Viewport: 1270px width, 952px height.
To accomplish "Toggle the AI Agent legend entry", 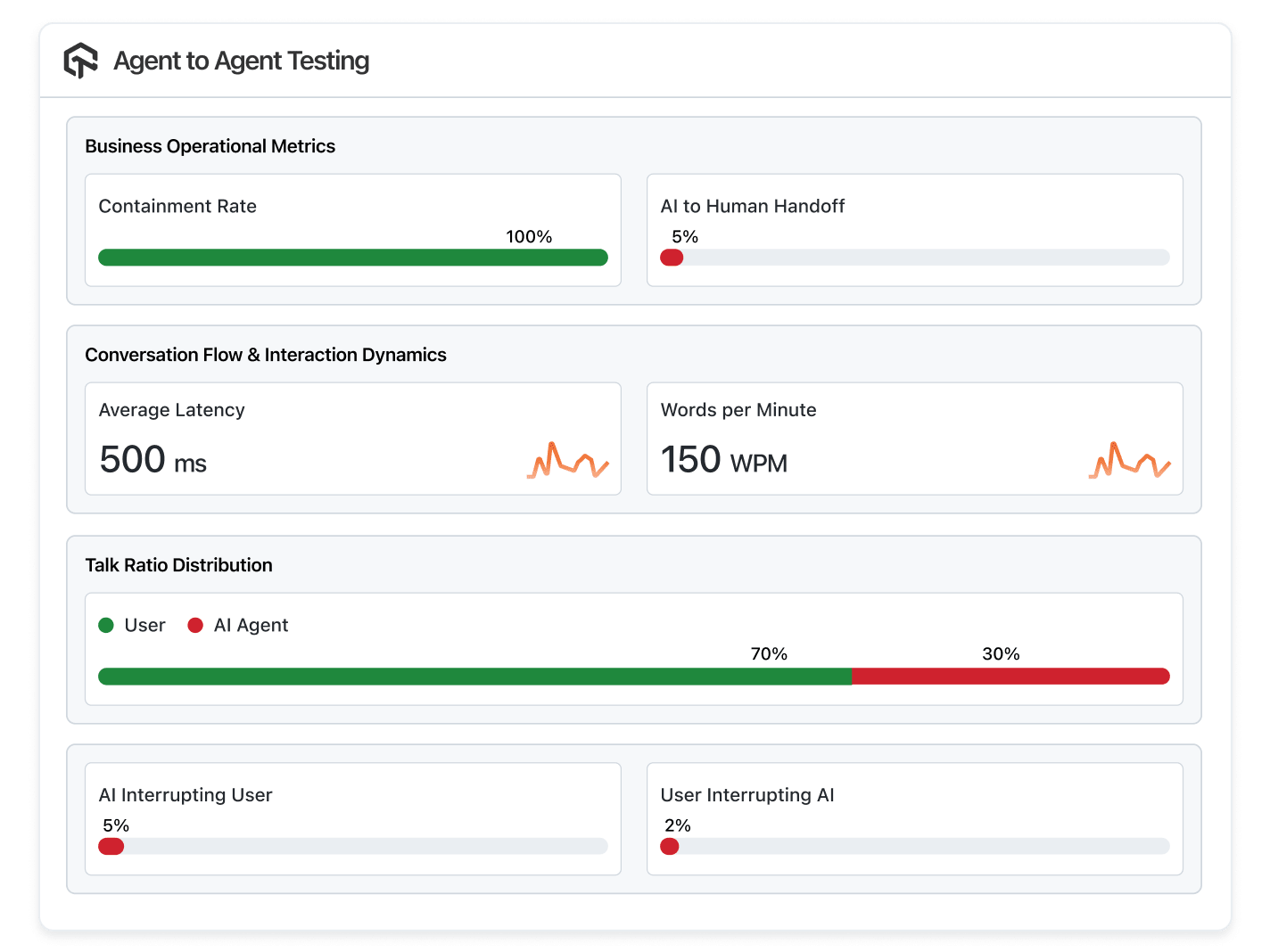I will [x=238, y=625].
